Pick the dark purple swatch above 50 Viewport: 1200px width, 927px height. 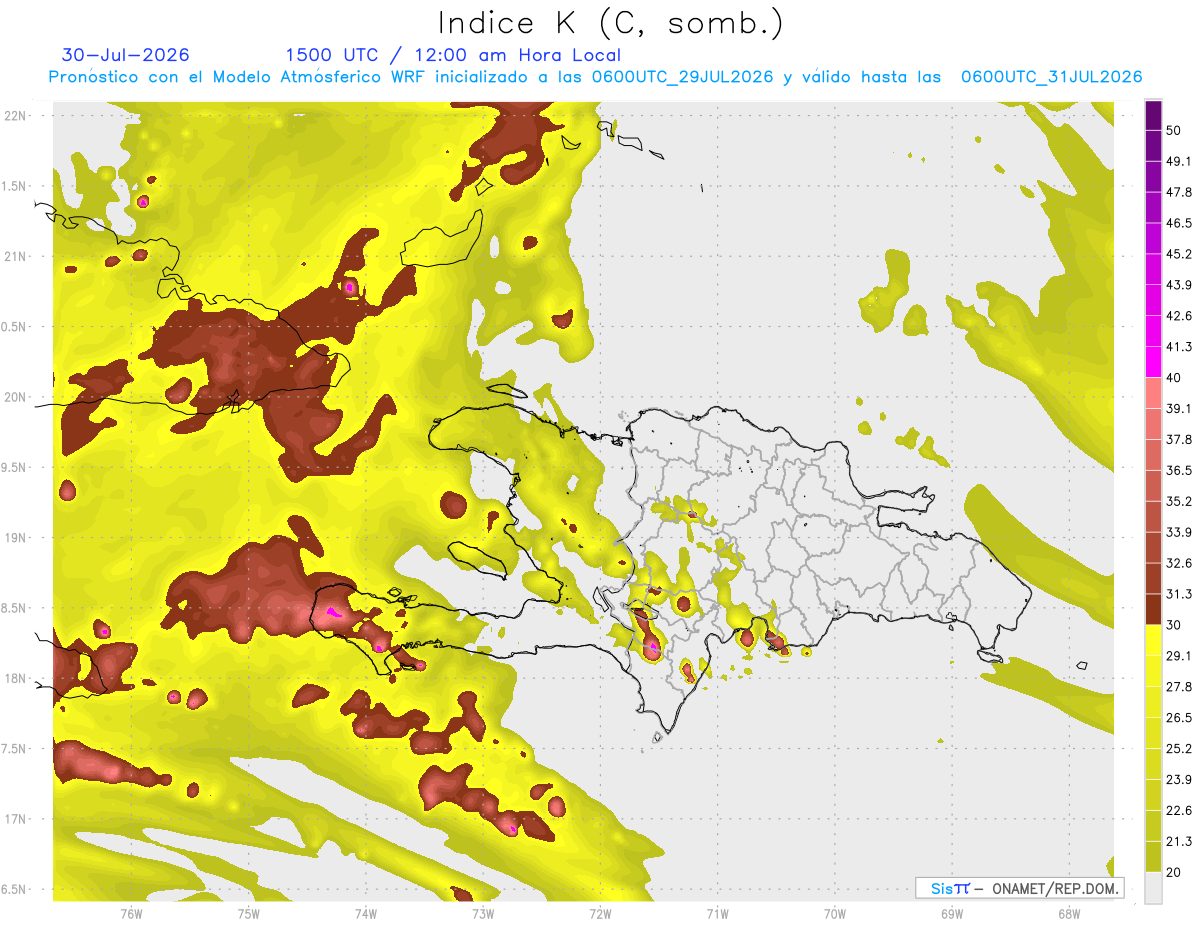(x=1153, y=115)
